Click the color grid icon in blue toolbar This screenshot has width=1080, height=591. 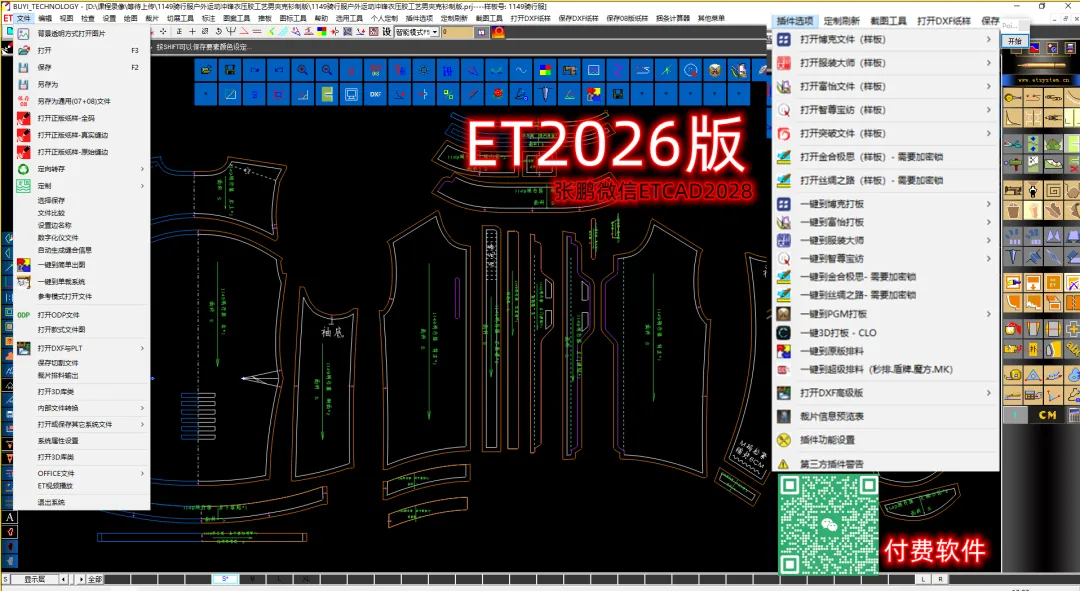[545, 70]
